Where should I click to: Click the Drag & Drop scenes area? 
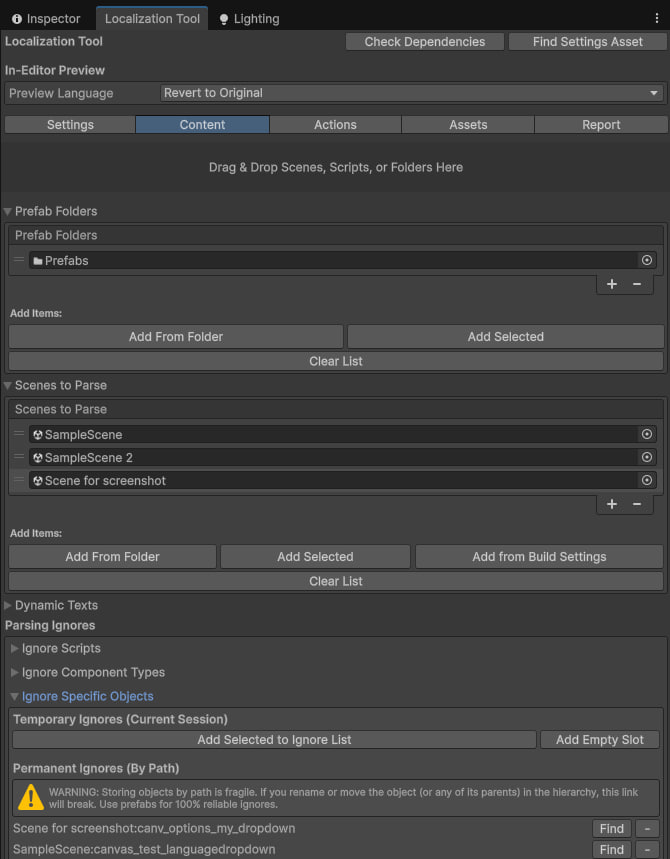[335, 167]
